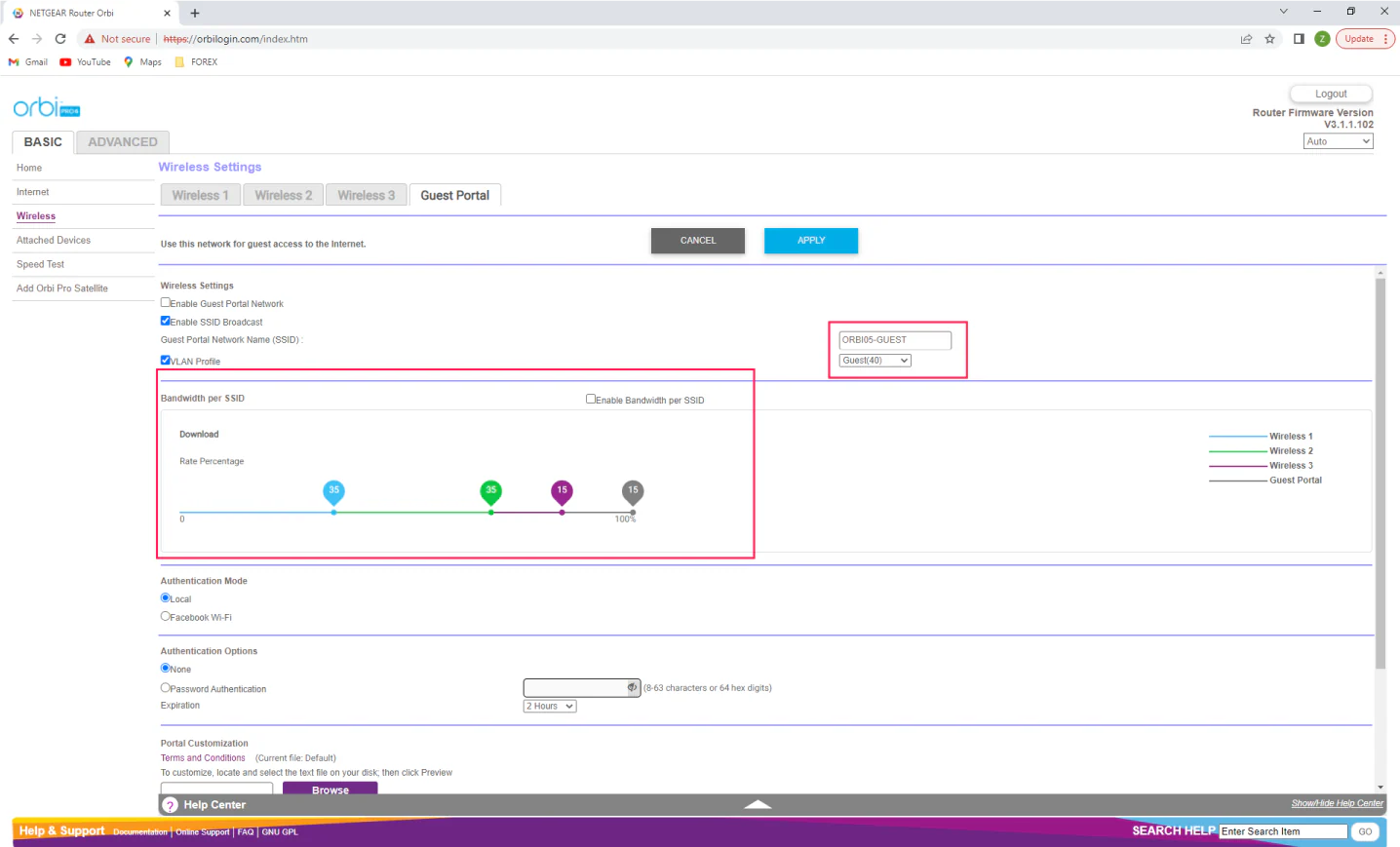Click the blue APPLY button
The image size is (1400, 847).
[810, 240]
